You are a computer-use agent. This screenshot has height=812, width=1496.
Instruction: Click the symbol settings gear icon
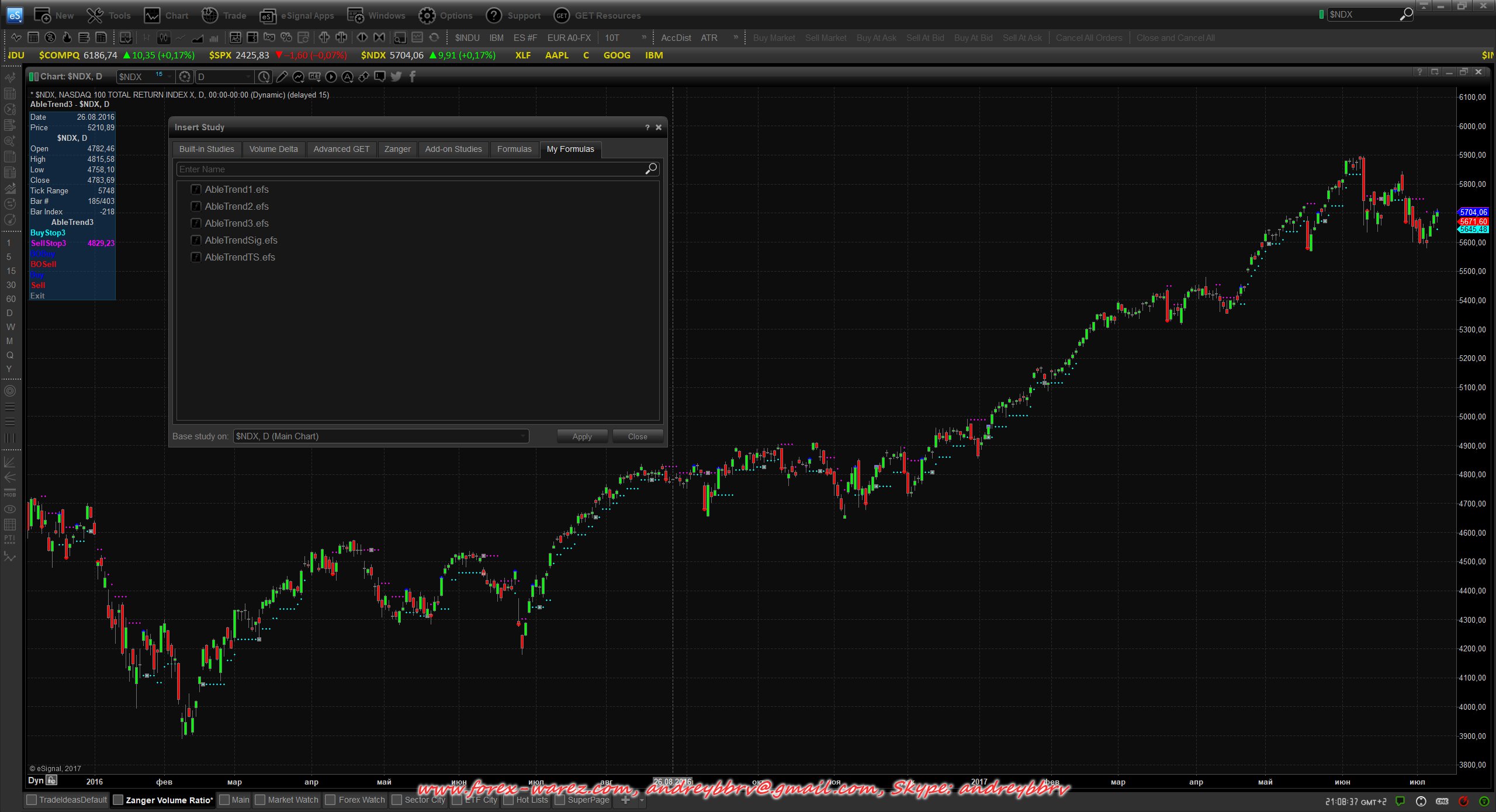click(x=185, y=77)
